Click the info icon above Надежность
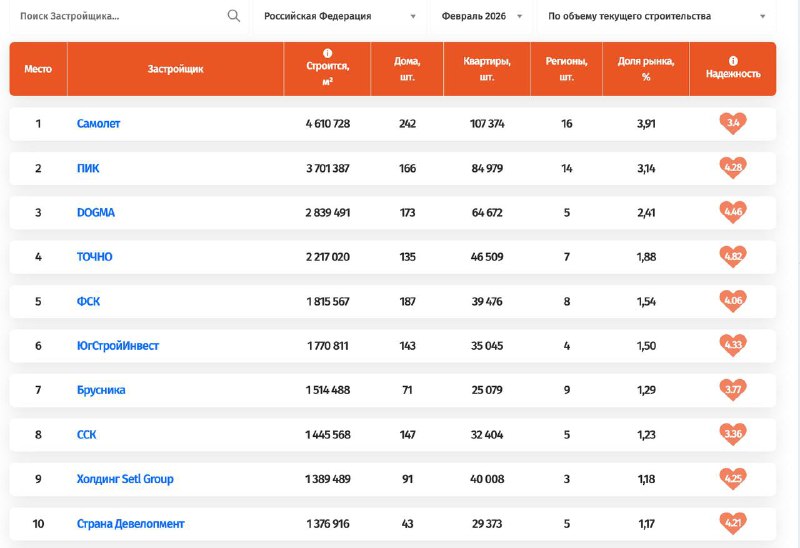Screen dimensions: 800x548 [x=733, y=60]
